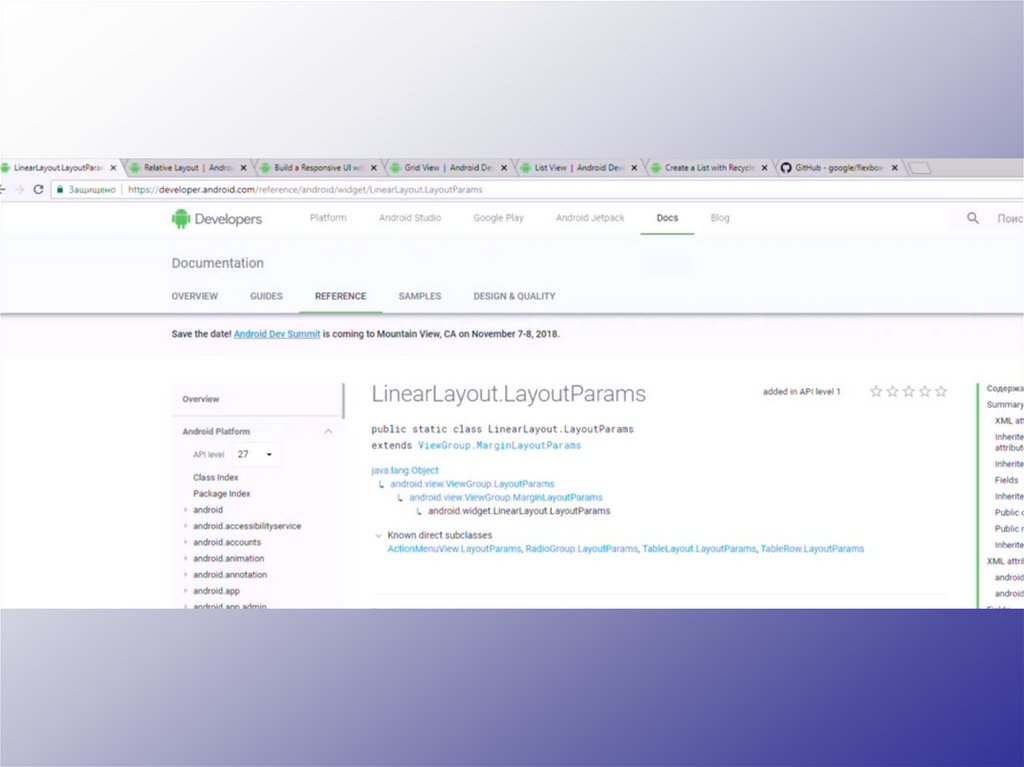Click the green secure padlock icon
This screenshot has height=767, width=1024.
[60, 189]
